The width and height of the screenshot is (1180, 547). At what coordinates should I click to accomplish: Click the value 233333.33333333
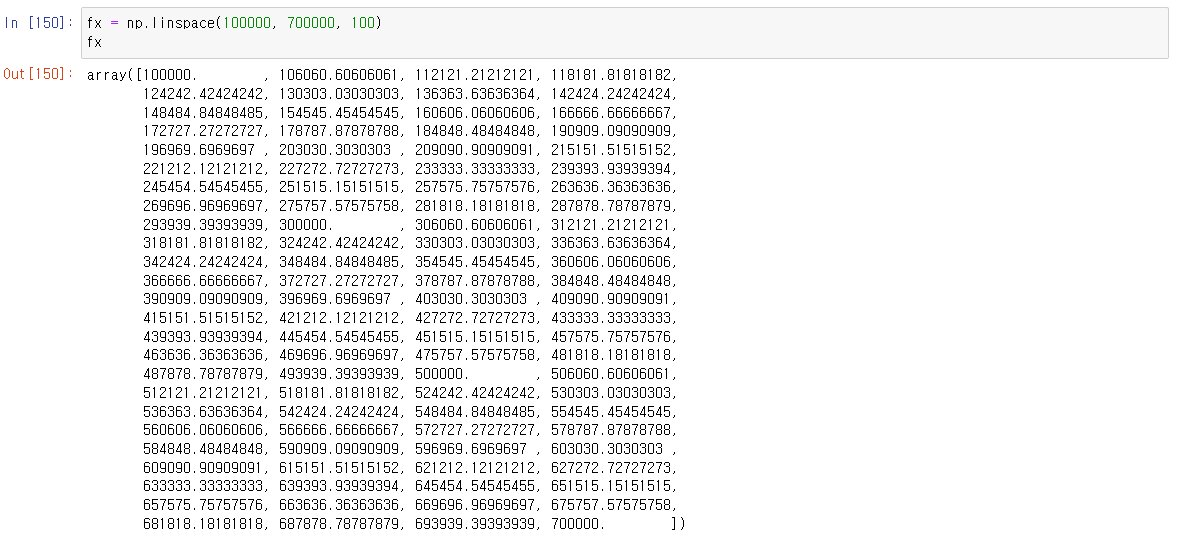[x=476, y=169]
